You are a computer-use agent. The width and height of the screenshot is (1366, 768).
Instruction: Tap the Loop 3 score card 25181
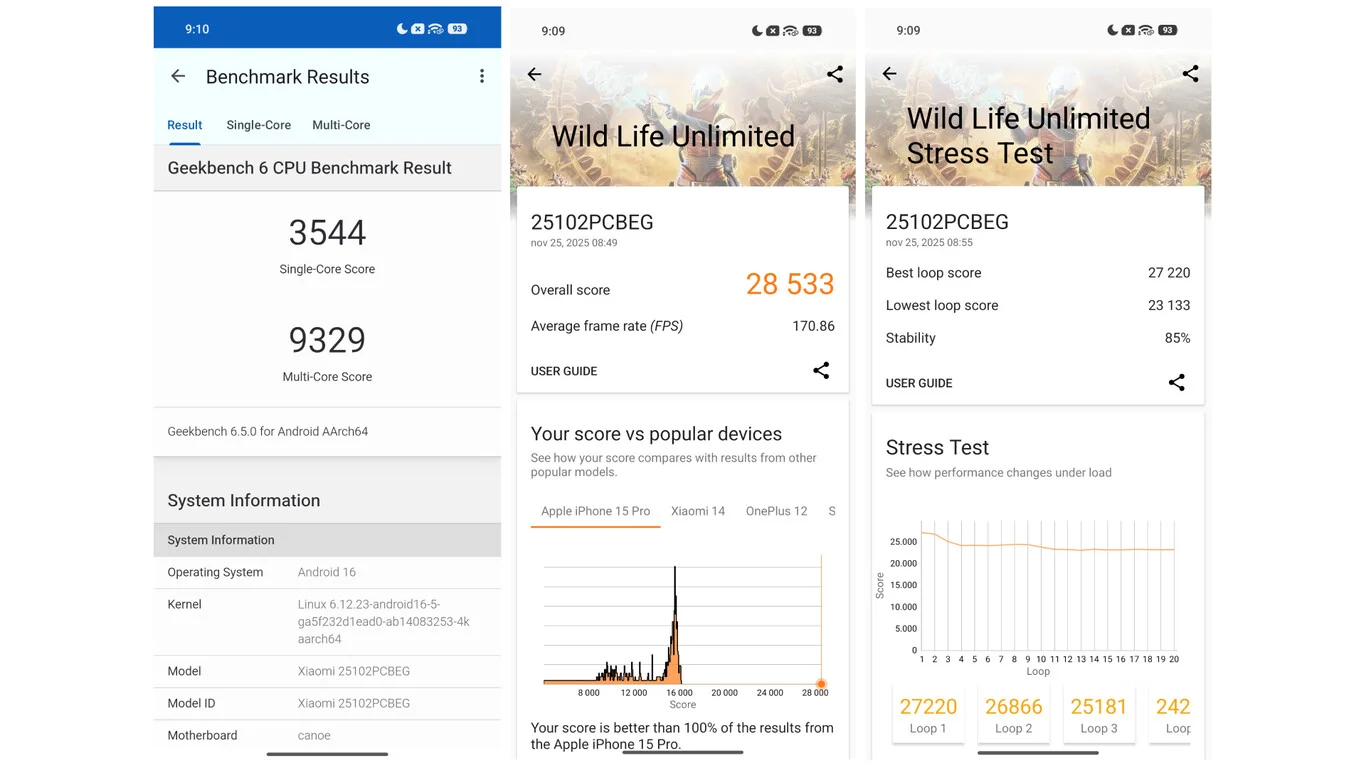(x=1099, y=714)
